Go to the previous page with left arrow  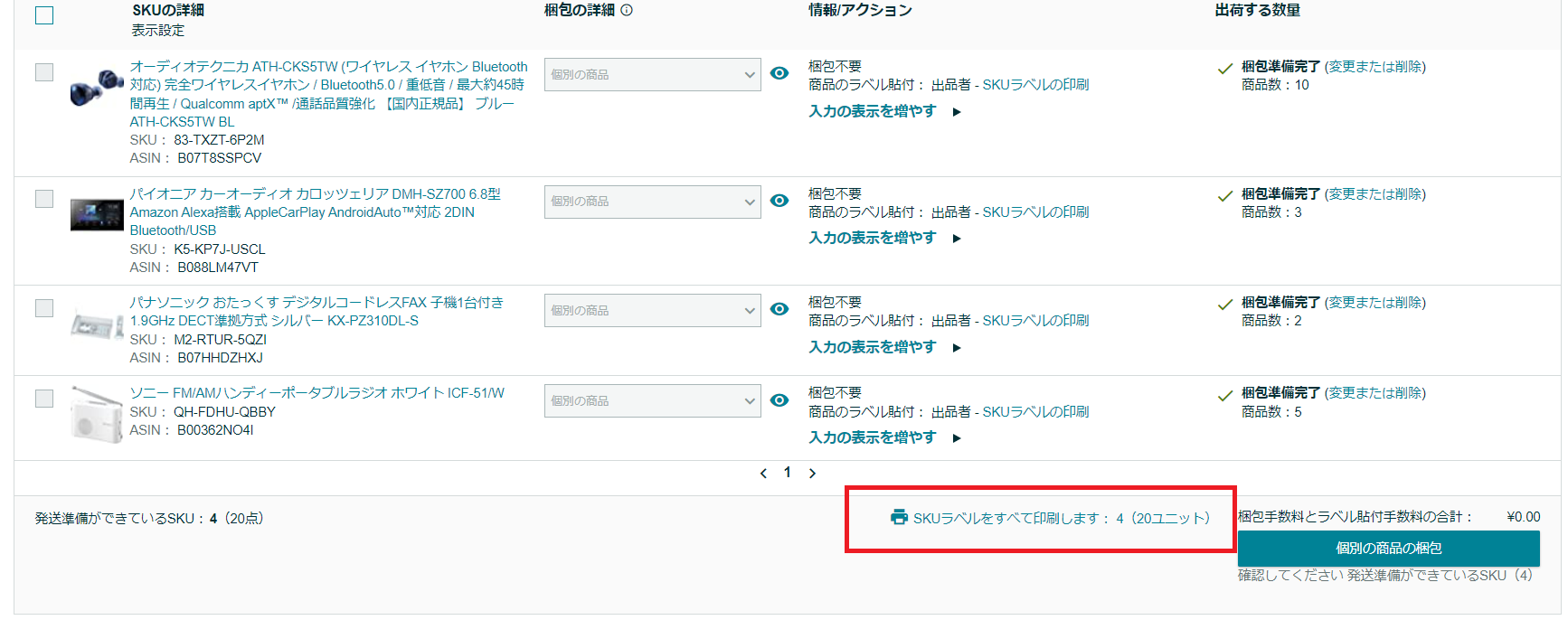[763, 473]
